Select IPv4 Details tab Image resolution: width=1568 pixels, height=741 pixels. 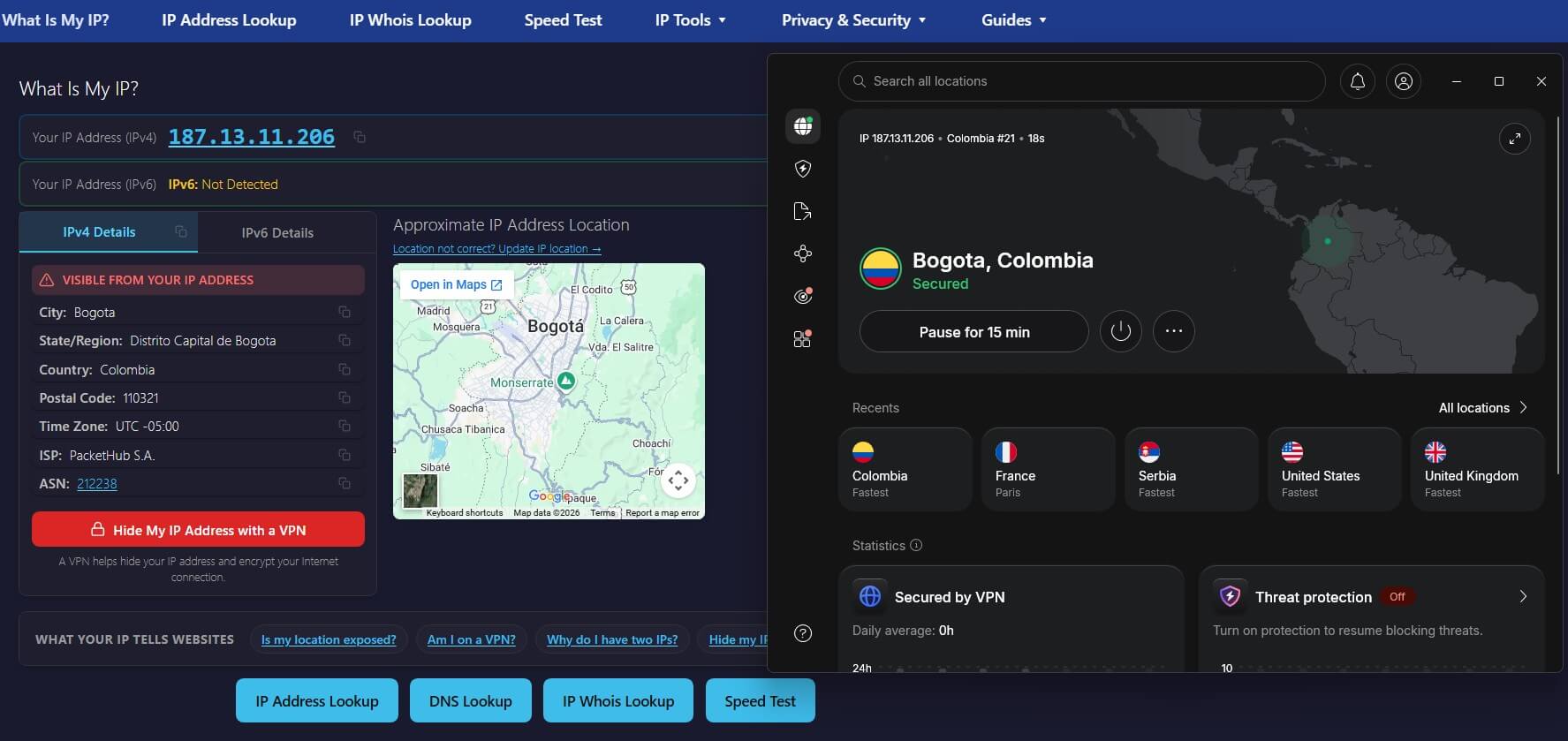pos(99,232)
